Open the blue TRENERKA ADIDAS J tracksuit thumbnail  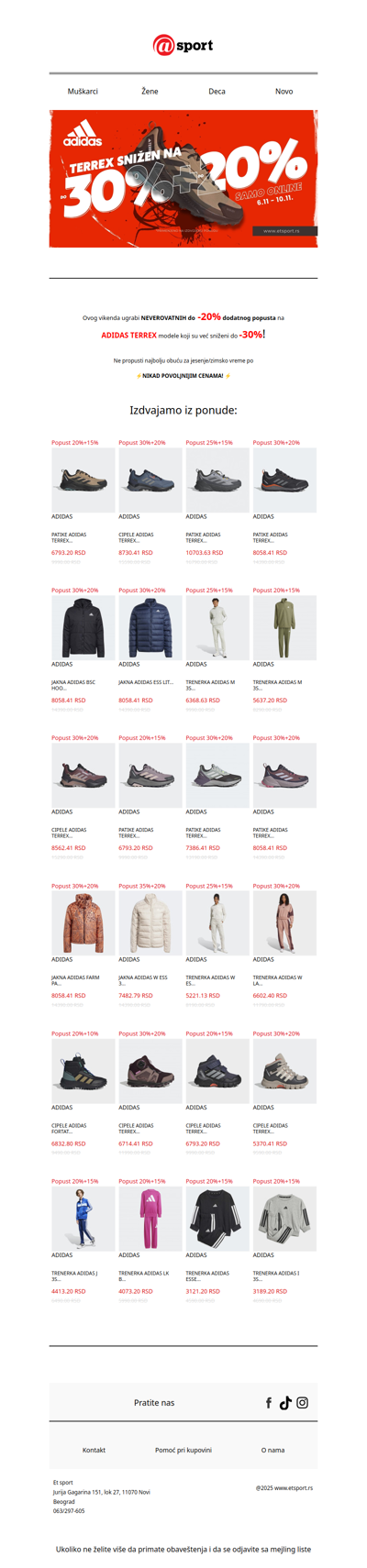(83, 1218)
